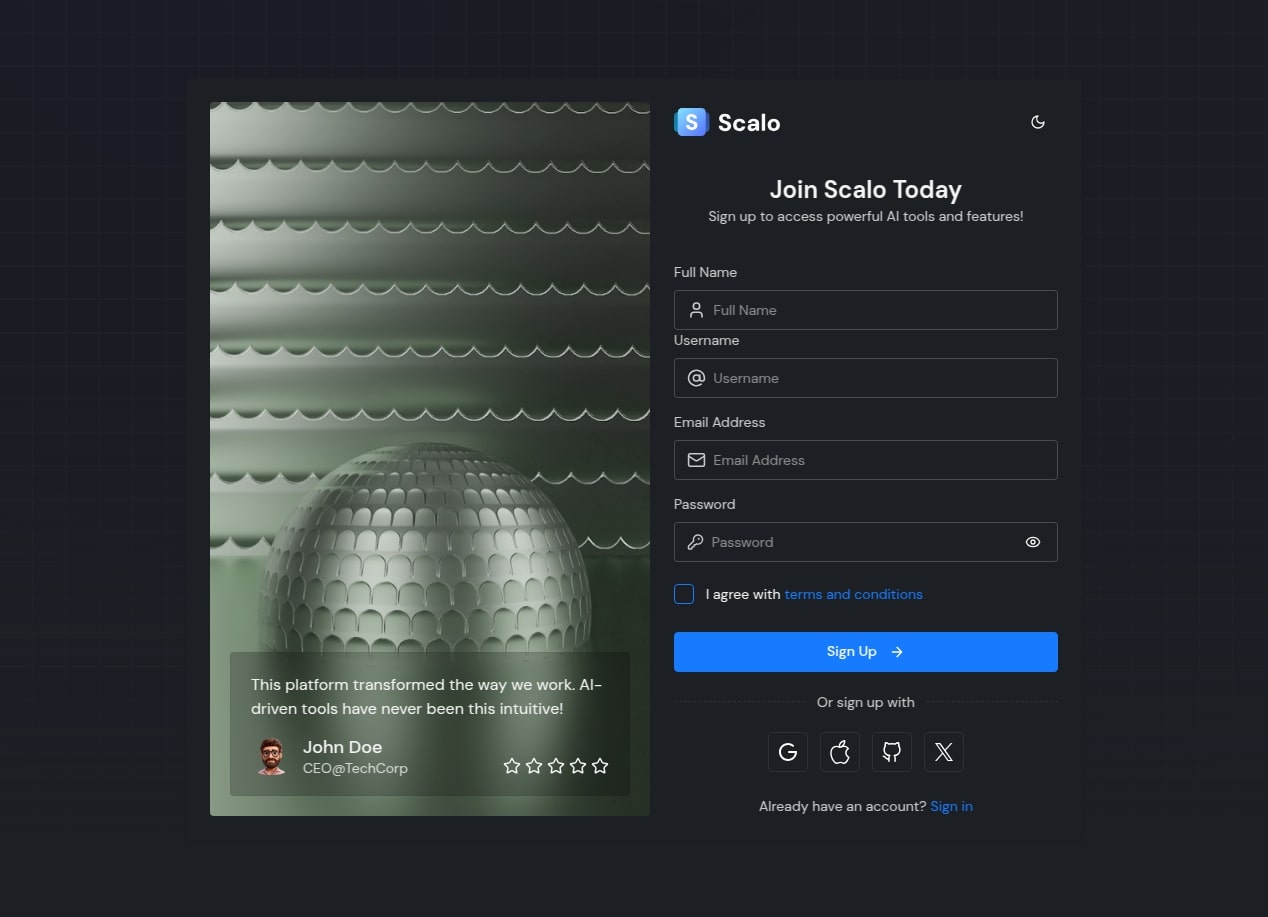Sign up with GitHub icon
The height and width of the screenshot is (917, 1268).
pos(892,752)
